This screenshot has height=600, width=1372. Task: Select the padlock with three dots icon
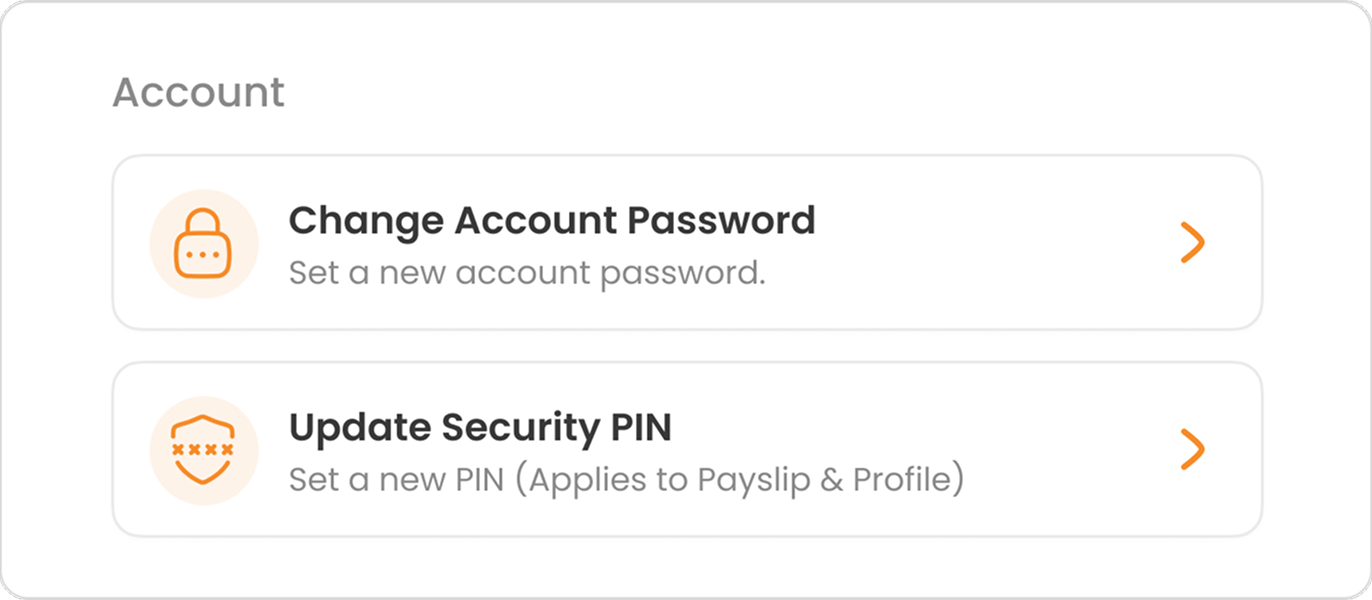pos(204,243)
